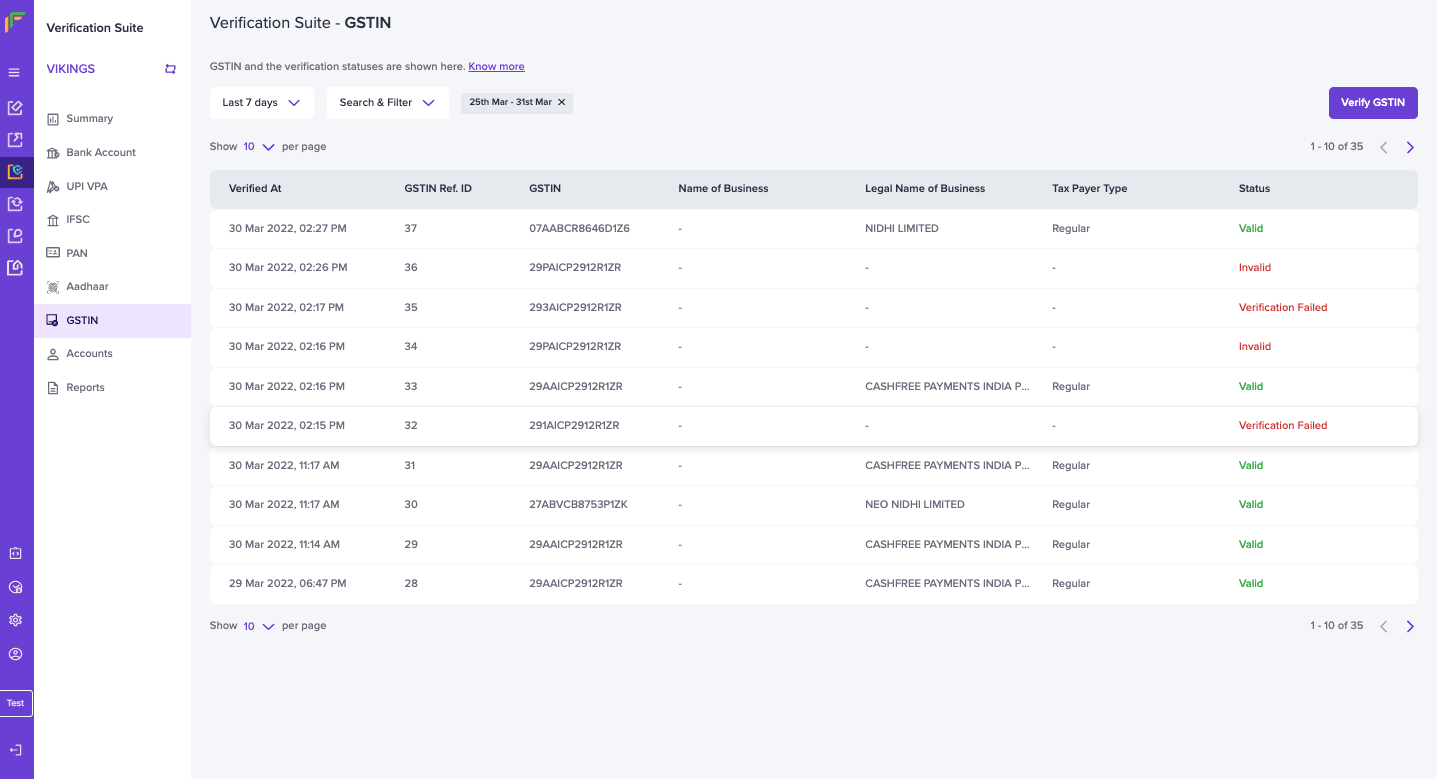Click the highlighted shield-check Verification Suite rail icon

[15, 171]
